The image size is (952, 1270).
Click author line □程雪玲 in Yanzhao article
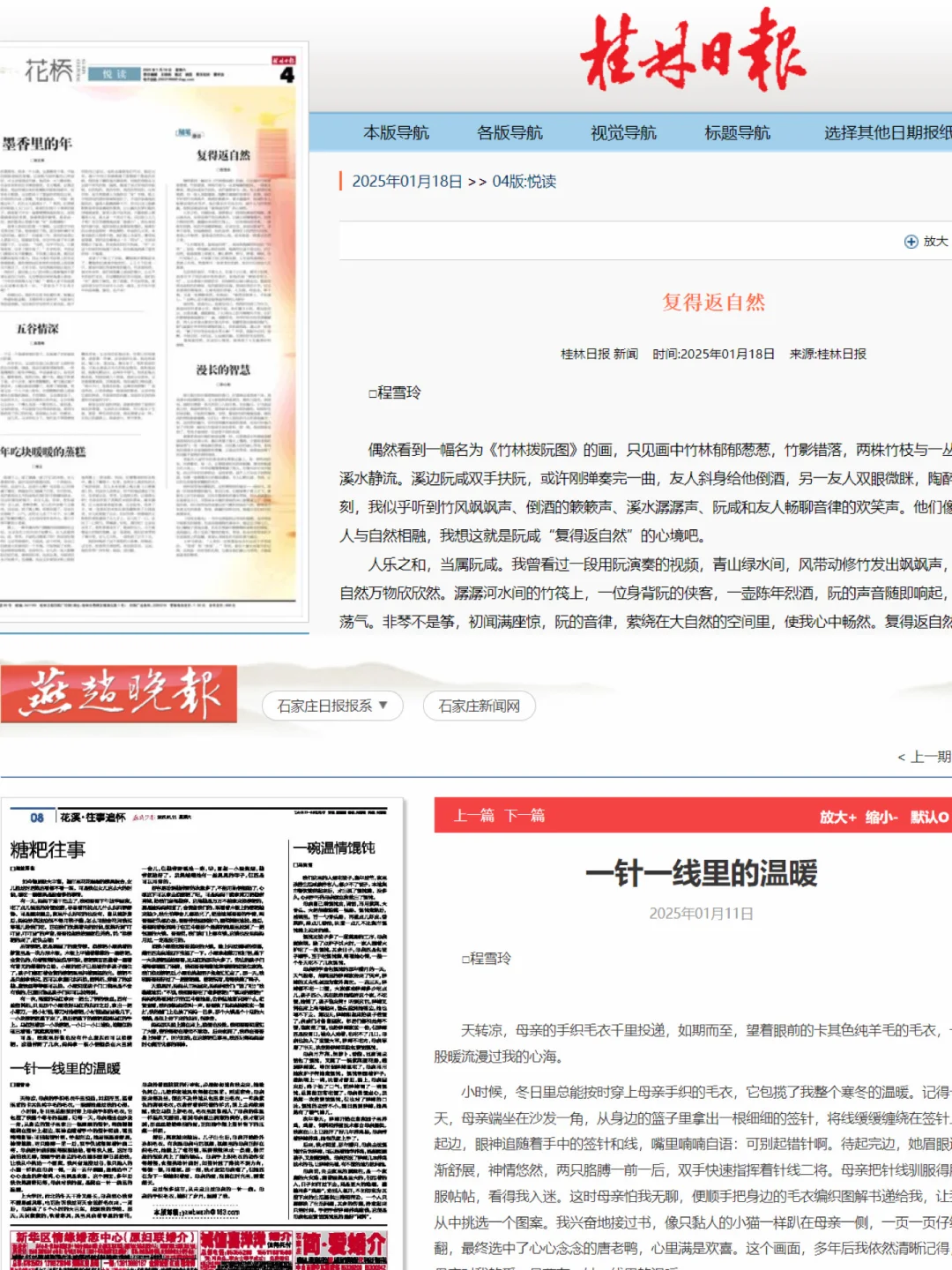click(487, 959)
